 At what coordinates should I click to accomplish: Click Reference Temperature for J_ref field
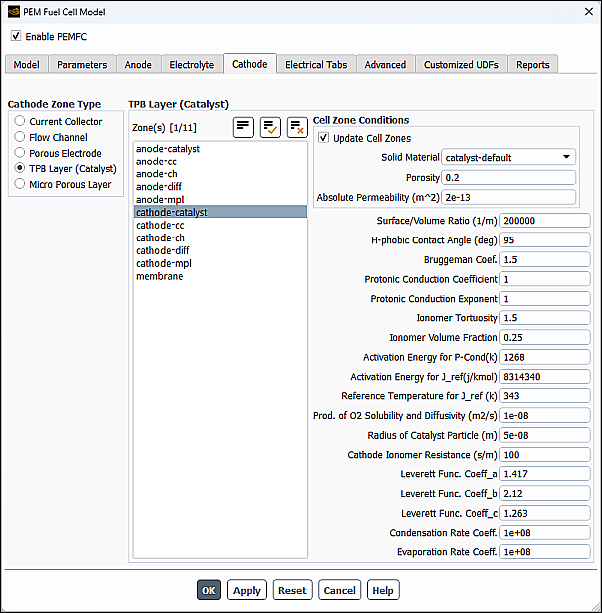pyautogui.click(x=545, y=396)
